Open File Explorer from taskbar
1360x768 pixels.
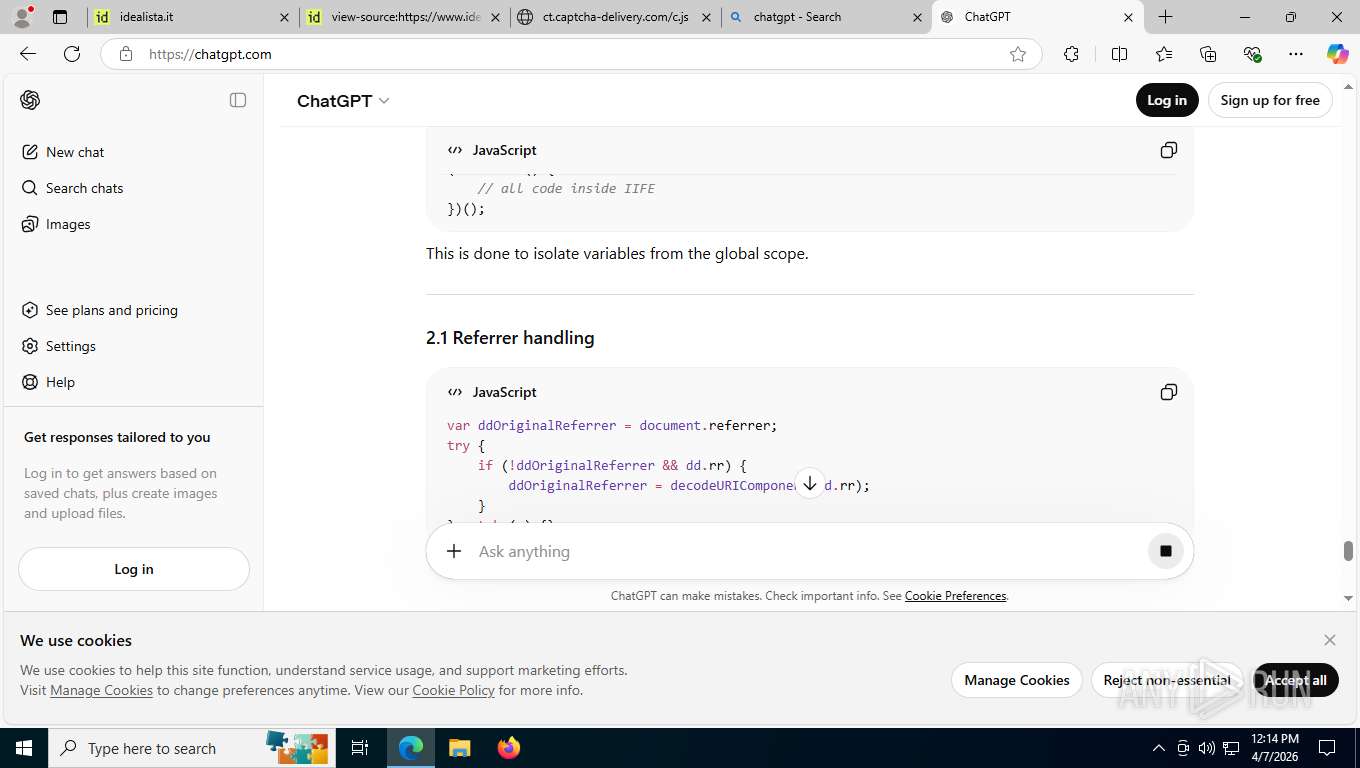(460, 748)
